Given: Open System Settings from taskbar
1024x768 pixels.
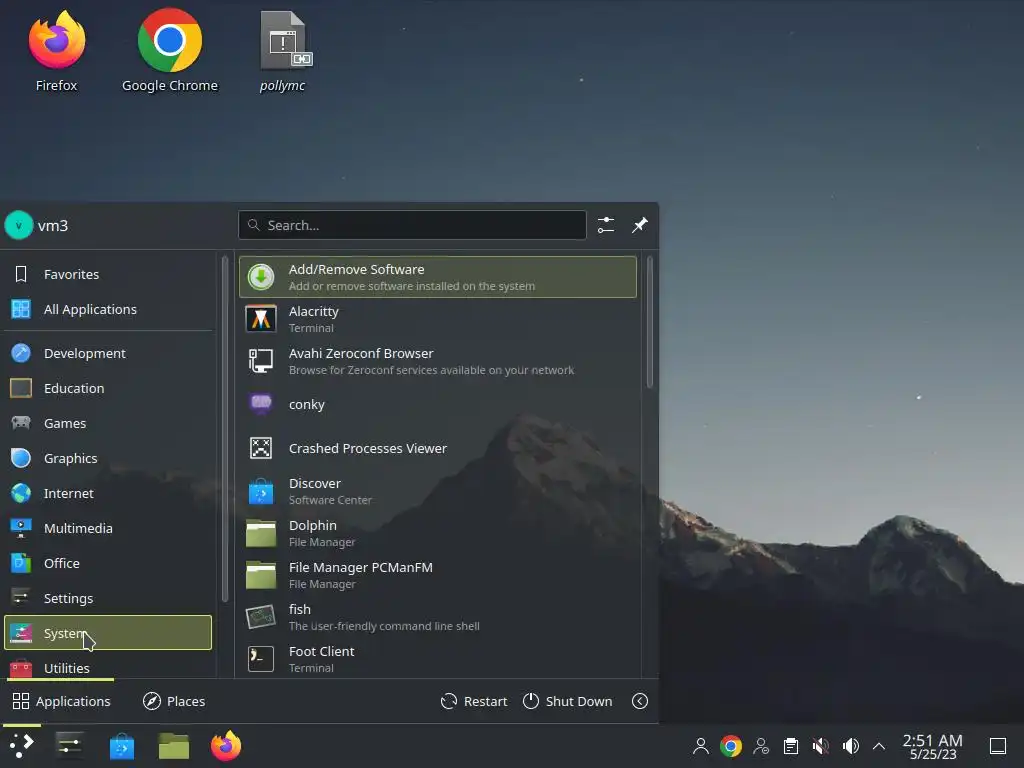Looking at the screenshot, I should point(69,746).
